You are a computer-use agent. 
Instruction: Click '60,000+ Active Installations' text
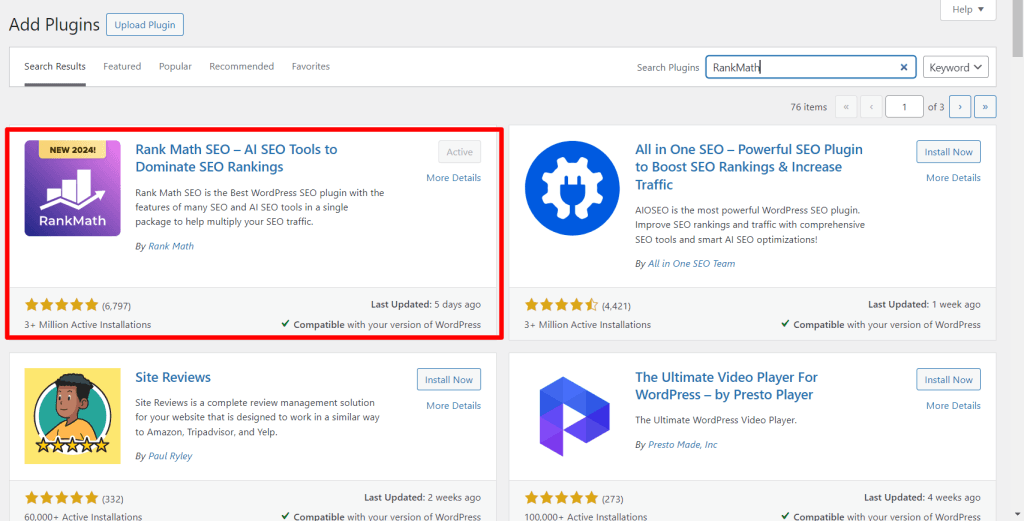83,516
